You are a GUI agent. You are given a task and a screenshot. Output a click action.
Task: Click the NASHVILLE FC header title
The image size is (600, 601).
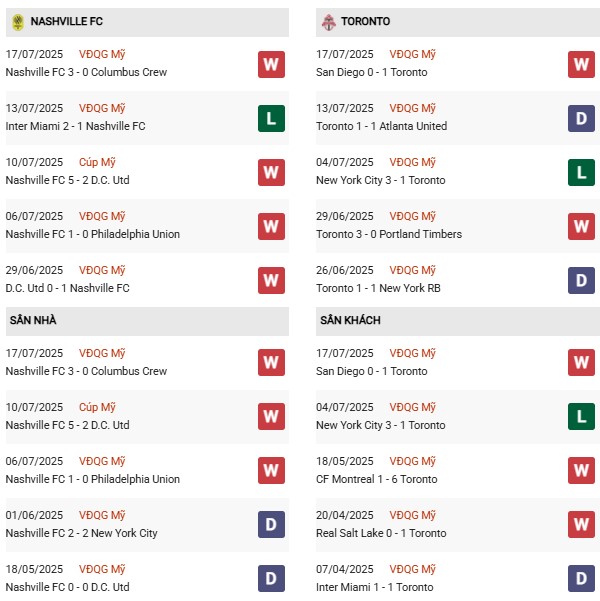point(67,21)
